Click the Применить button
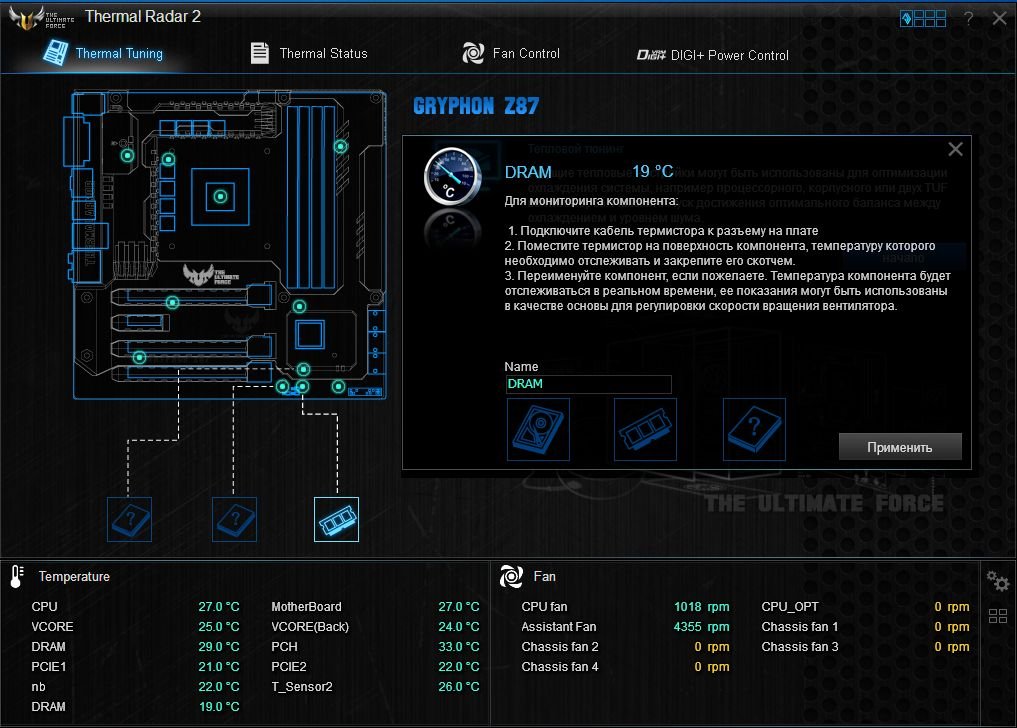The height and width of the screenshot is (728, 1017). point(900,447)
